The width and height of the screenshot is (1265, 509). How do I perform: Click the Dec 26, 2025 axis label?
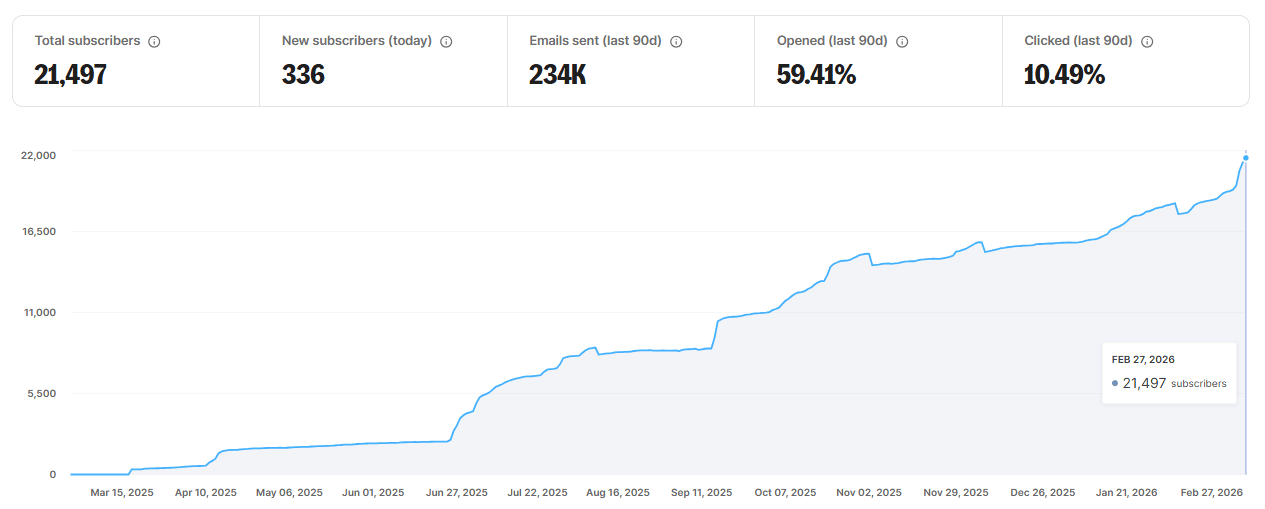click(x=1043, y=492)
